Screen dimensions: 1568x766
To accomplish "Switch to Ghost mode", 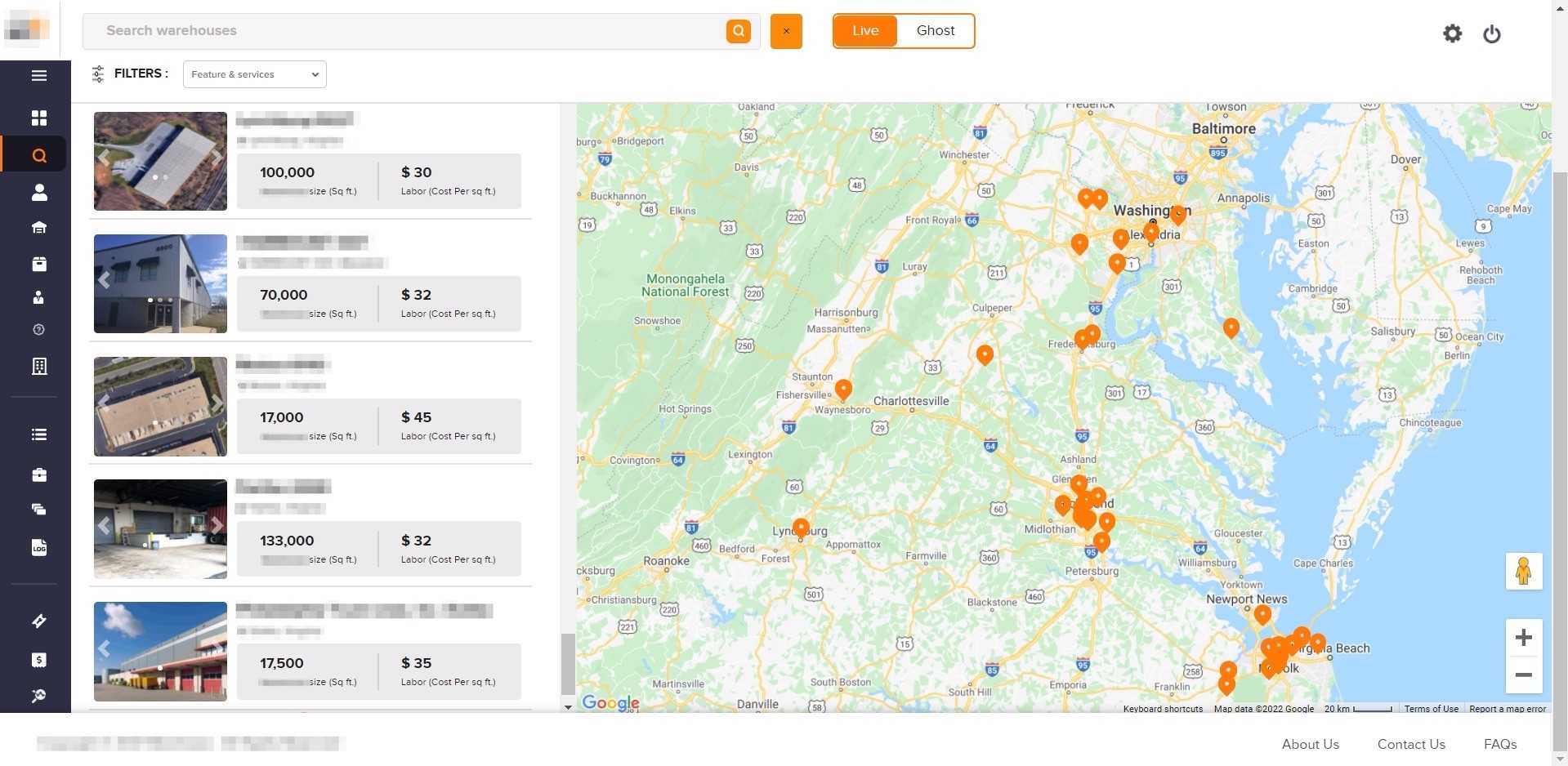I will coord(935,31).
